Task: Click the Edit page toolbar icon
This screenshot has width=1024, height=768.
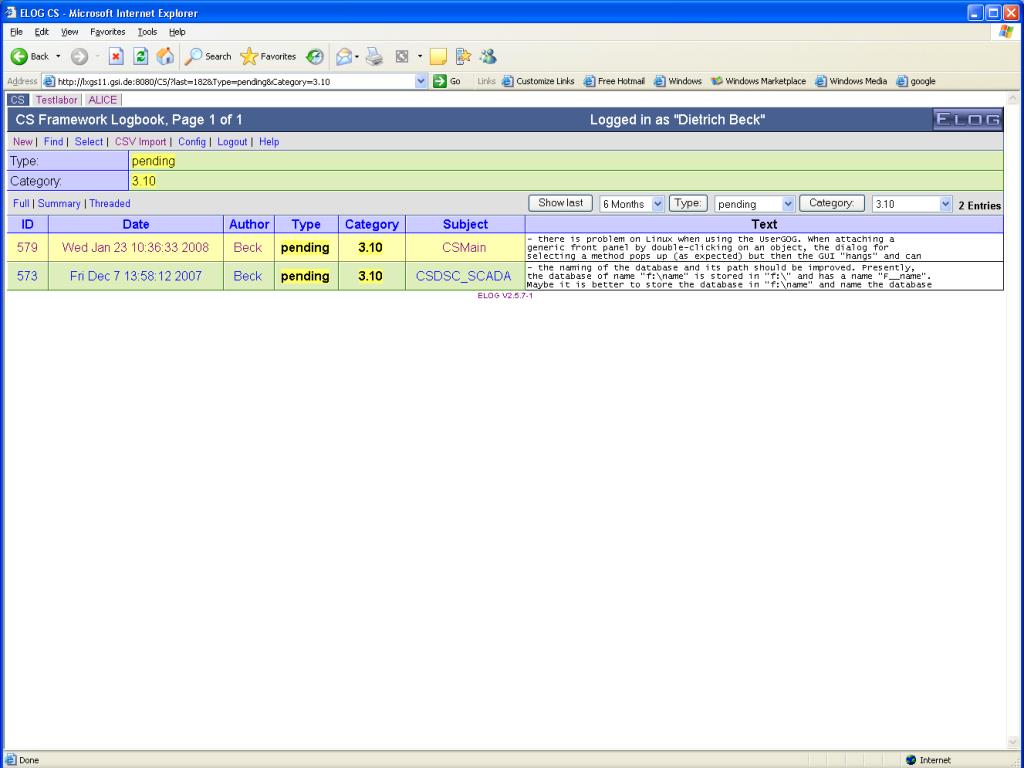Action: point(402,57)
